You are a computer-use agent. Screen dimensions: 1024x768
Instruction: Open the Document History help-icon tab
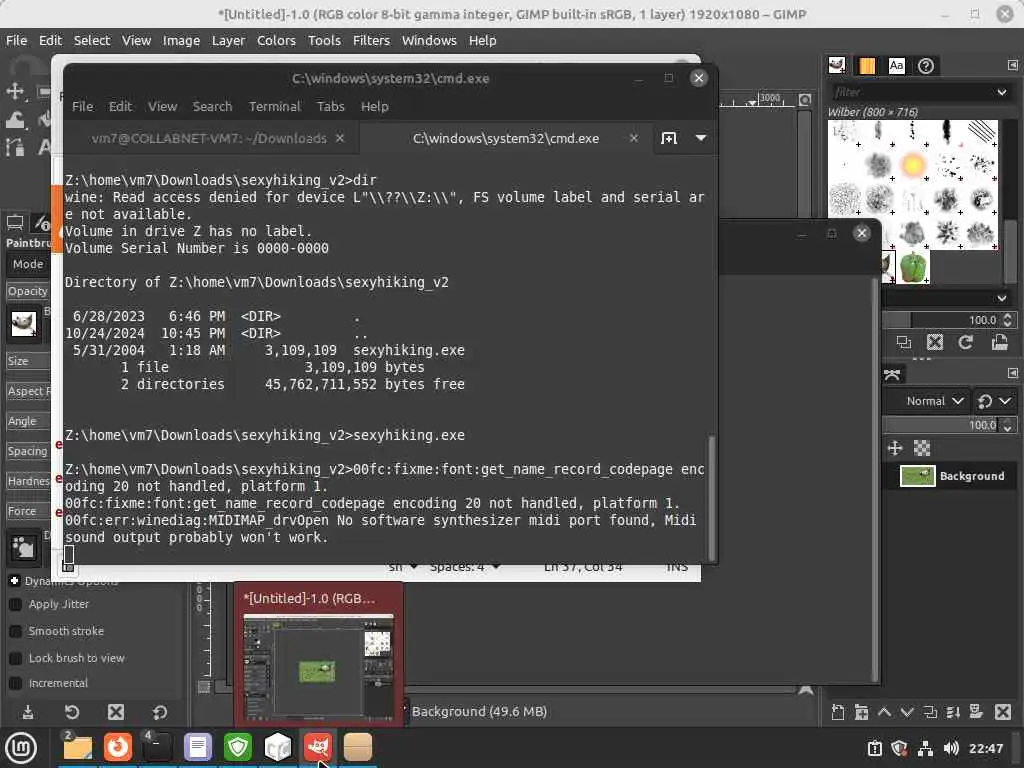pyautogui.click(x=925, y=65)
